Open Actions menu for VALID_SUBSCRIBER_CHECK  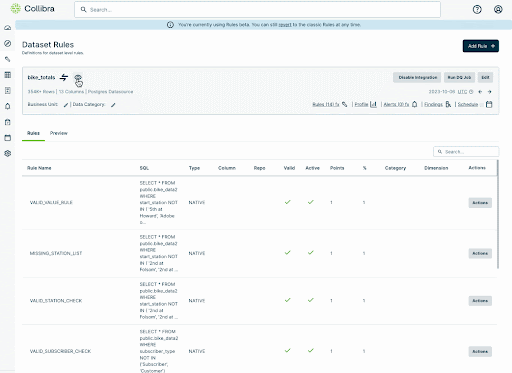(x=480, y=351)
